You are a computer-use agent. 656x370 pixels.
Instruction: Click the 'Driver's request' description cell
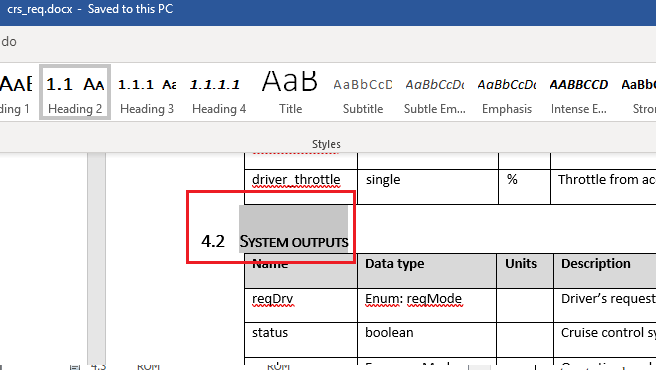click(605, 305)
